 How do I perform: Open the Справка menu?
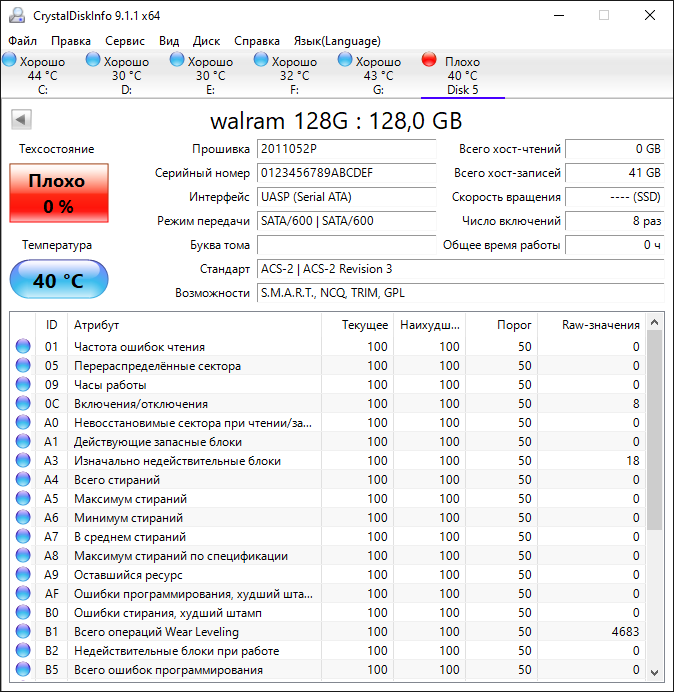[257, 41]
